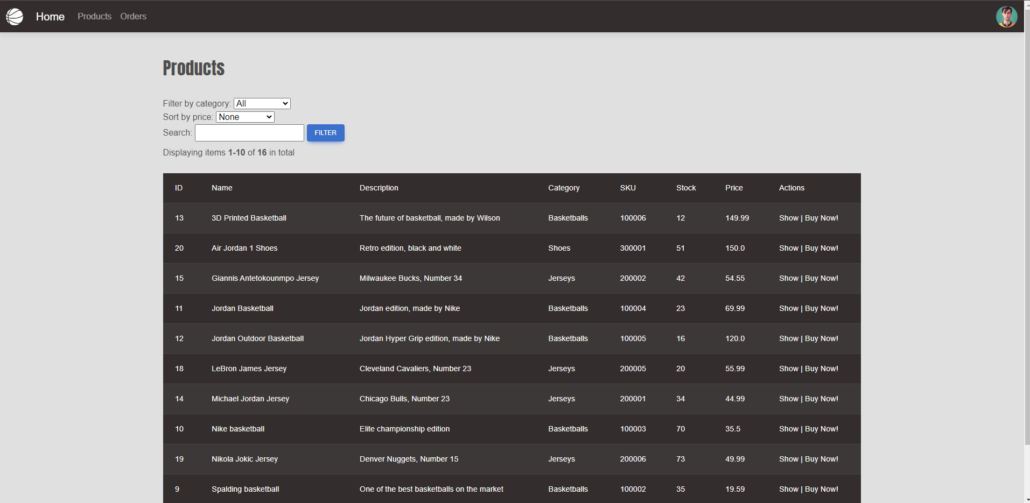Viewport: 1030px width, 503px height.
Task: Click SKU value 100006
Action: pos(633,218)
